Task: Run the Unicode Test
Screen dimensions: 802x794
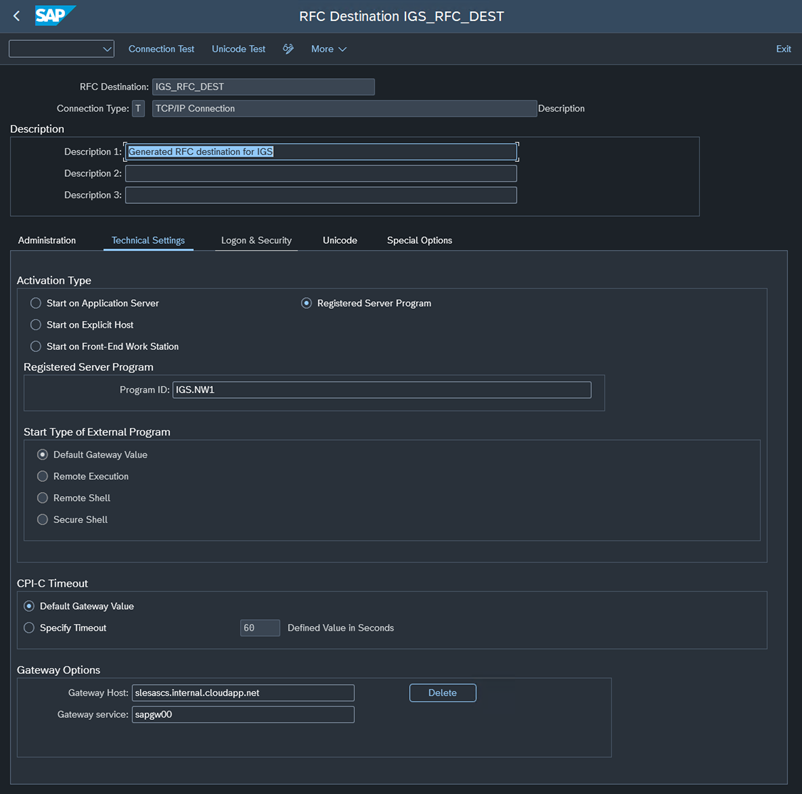Action: click(238, 49)
